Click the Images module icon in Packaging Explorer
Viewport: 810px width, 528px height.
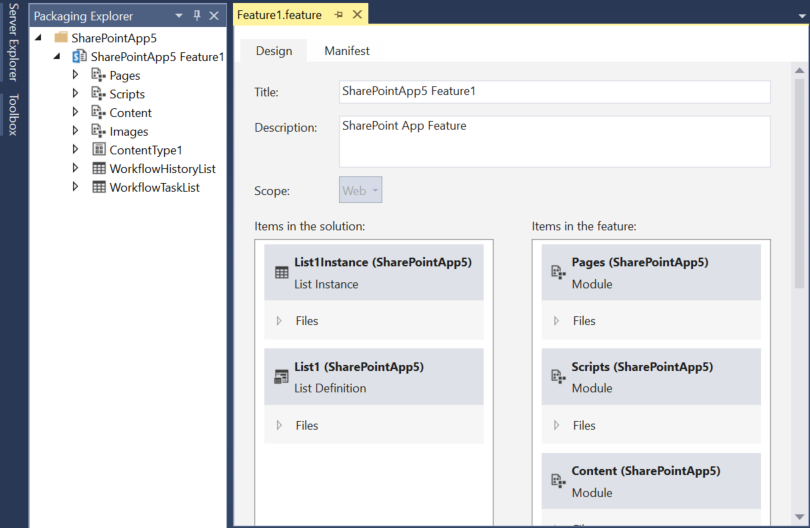[x=98, y=131]
